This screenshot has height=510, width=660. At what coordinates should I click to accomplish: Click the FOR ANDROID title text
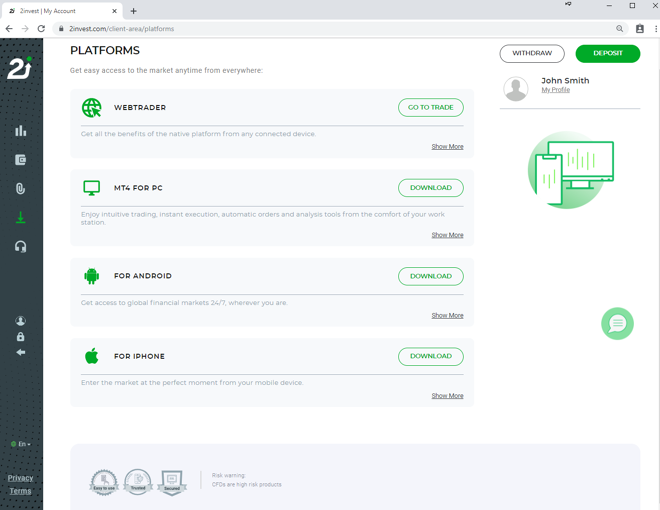click(x=143, y=276)
